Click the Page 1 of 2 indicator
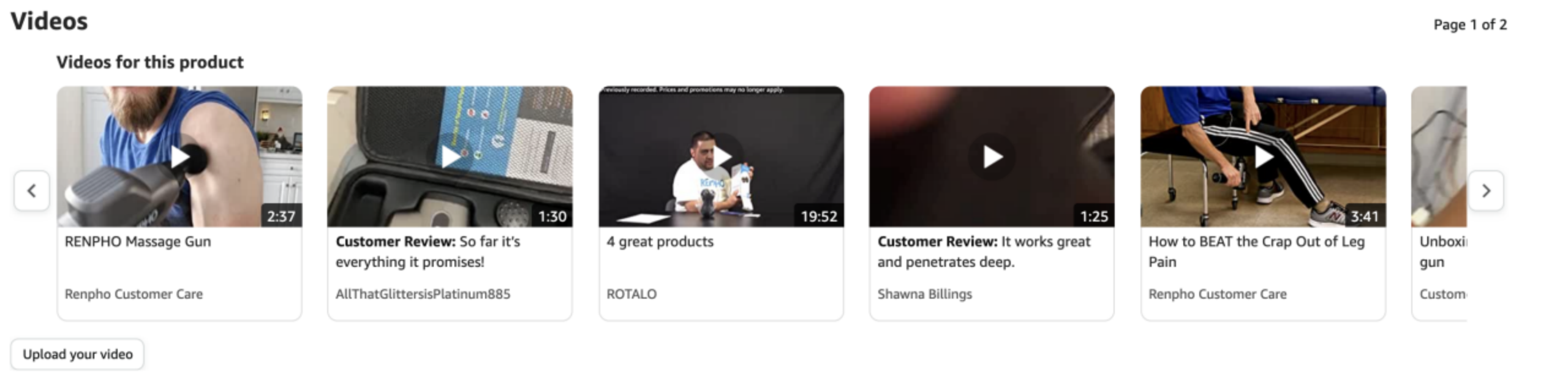 coord(1470,25)
